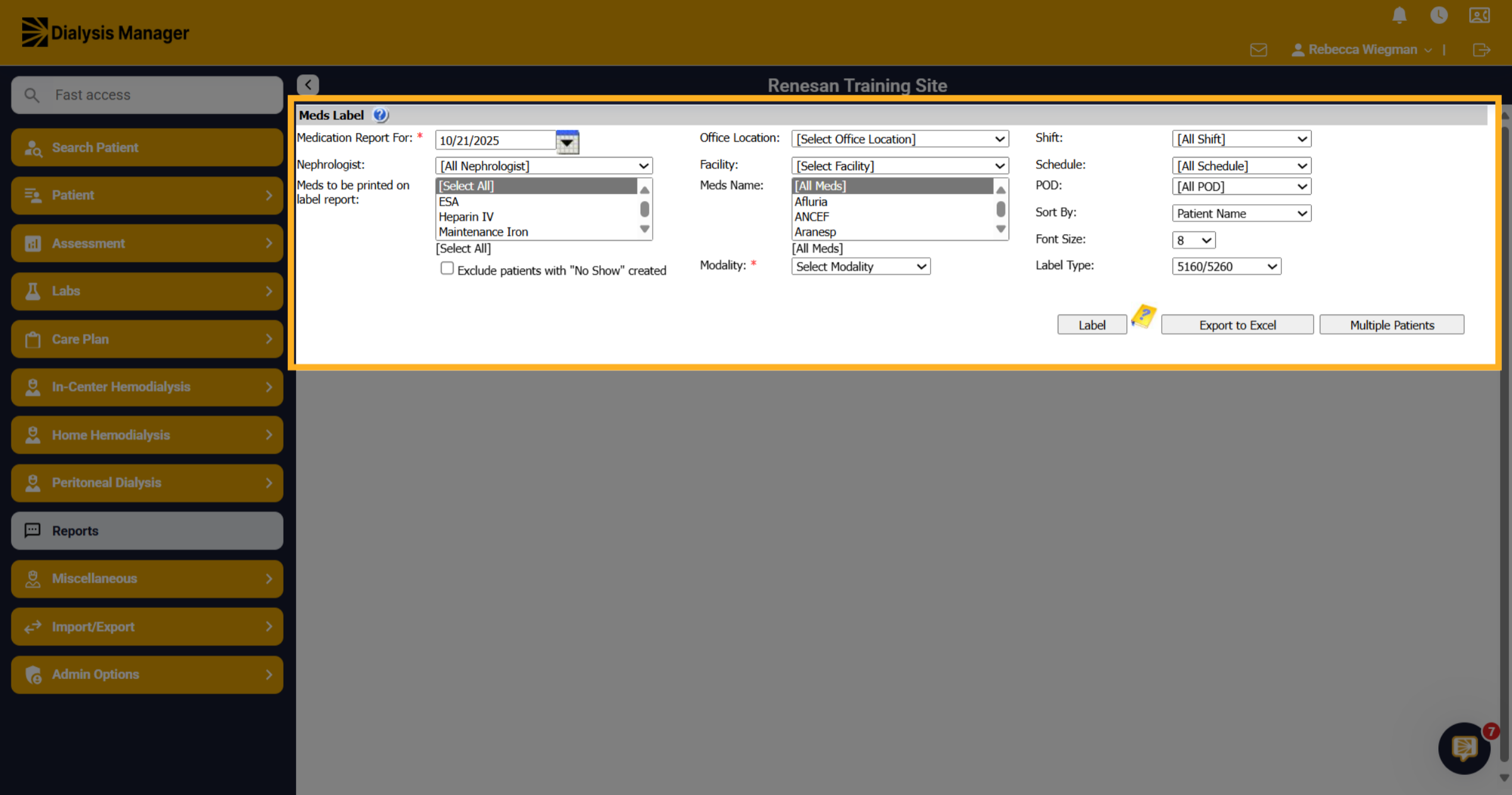Click the Fast access search magnifier icon
The width and height of the screenshot is (1512, 795).
(31, 95)
